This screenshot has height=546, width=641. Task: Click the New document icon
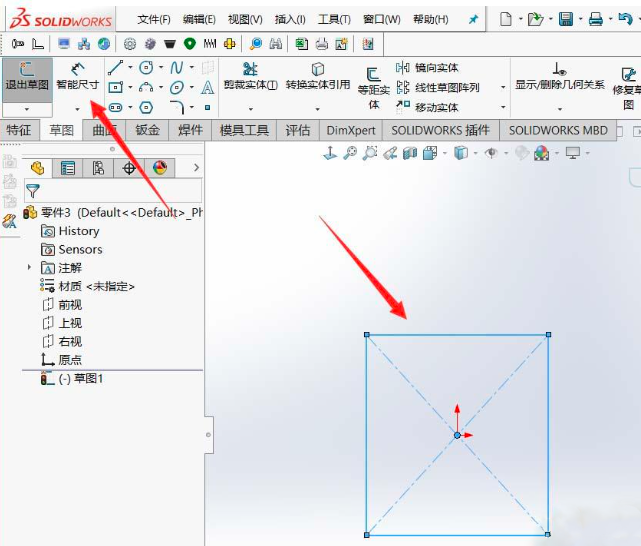point(506,19)
